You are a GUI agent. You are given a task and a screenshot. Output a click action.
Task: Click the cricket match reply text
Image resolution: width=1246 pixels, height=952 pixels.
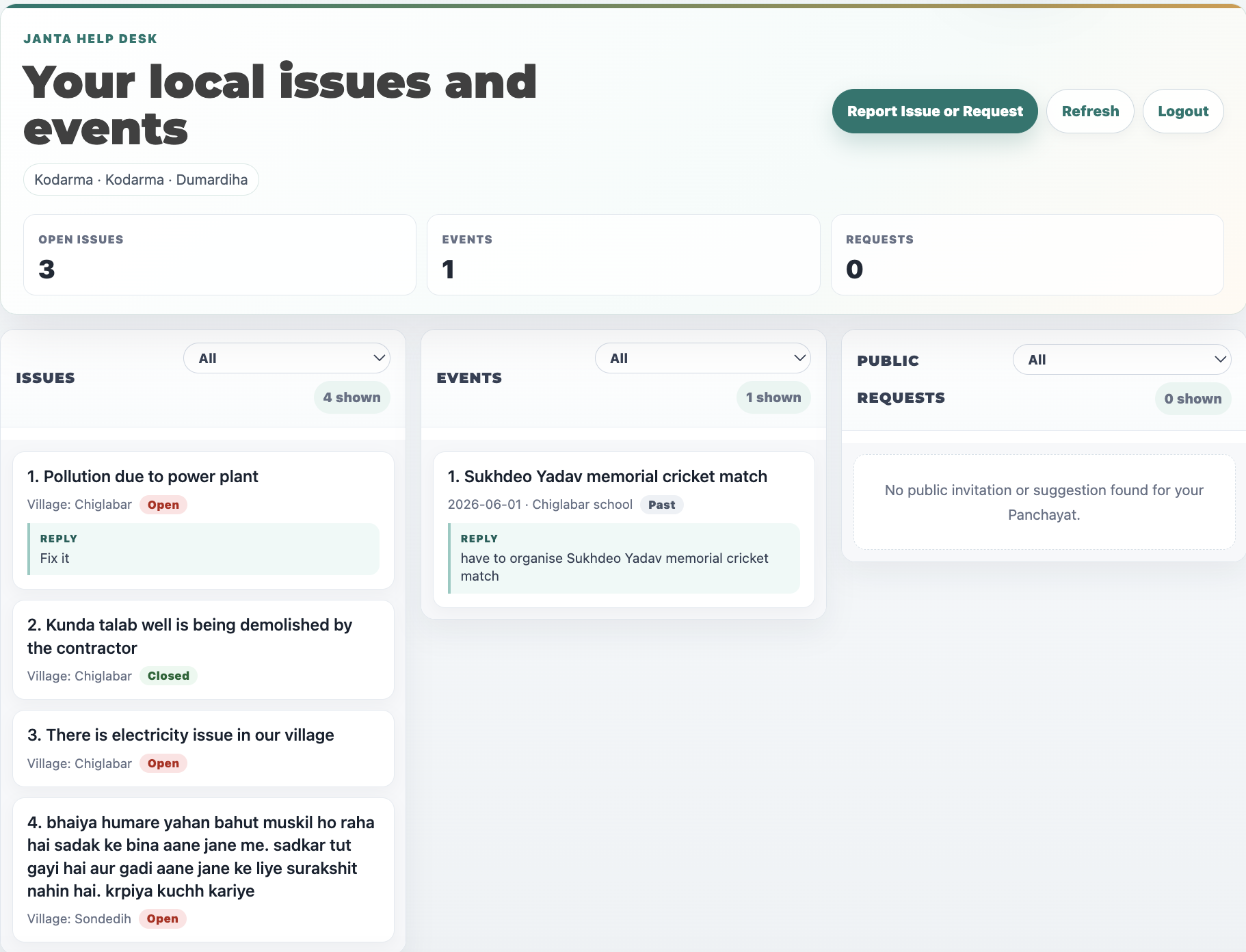tap(614, 567)
